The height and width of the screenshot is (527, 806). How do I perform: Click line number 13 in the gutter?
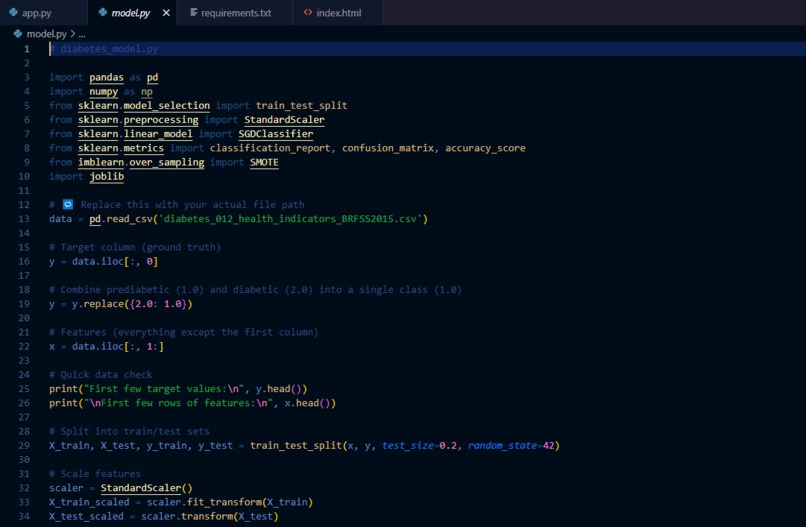[24, 219]
